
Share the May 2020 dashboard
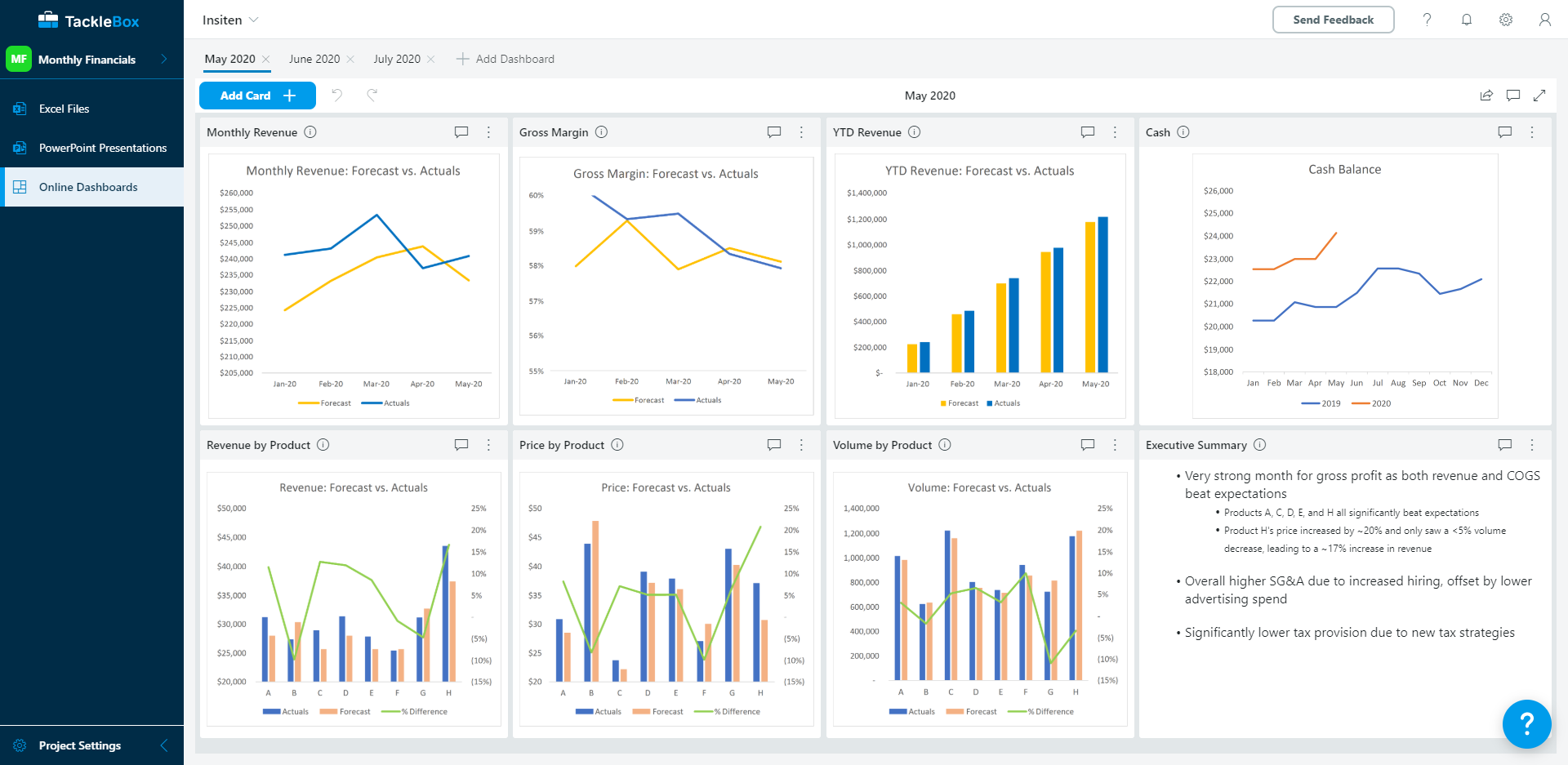pyautogui.click(x=1486, y=96)
